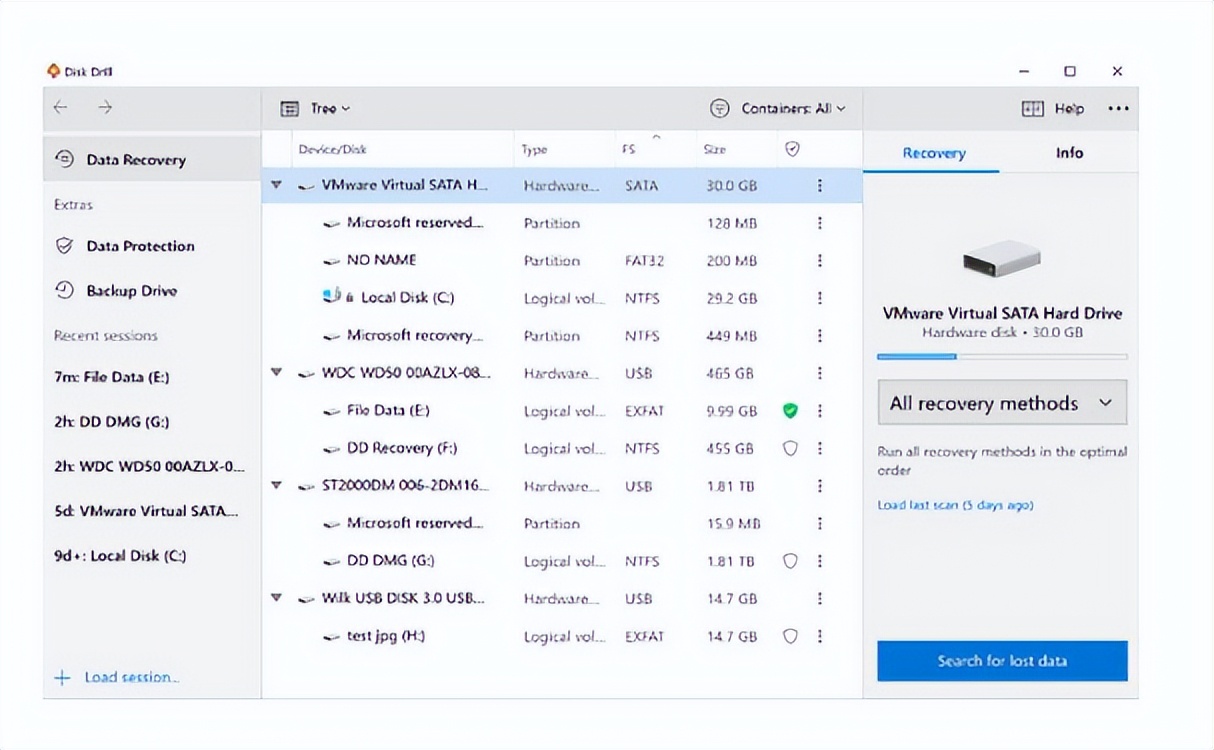Select the Microsoft recovery partition row
1214x750 pixels.
point(562,336)
